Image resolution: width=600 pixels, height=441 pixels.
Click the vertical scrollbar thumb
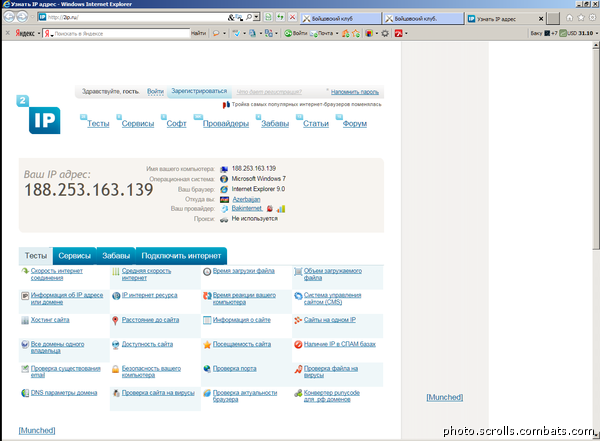point(596,149)
